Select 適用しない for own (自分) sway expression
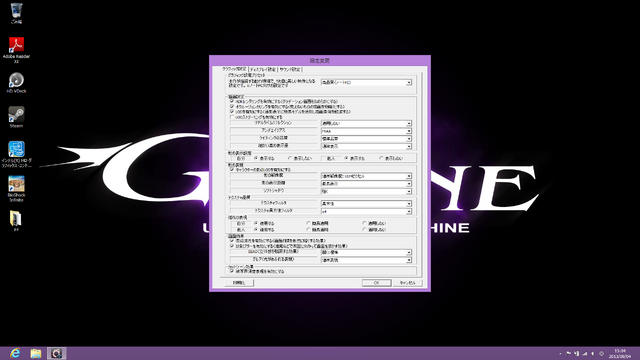 click(374, 223)
